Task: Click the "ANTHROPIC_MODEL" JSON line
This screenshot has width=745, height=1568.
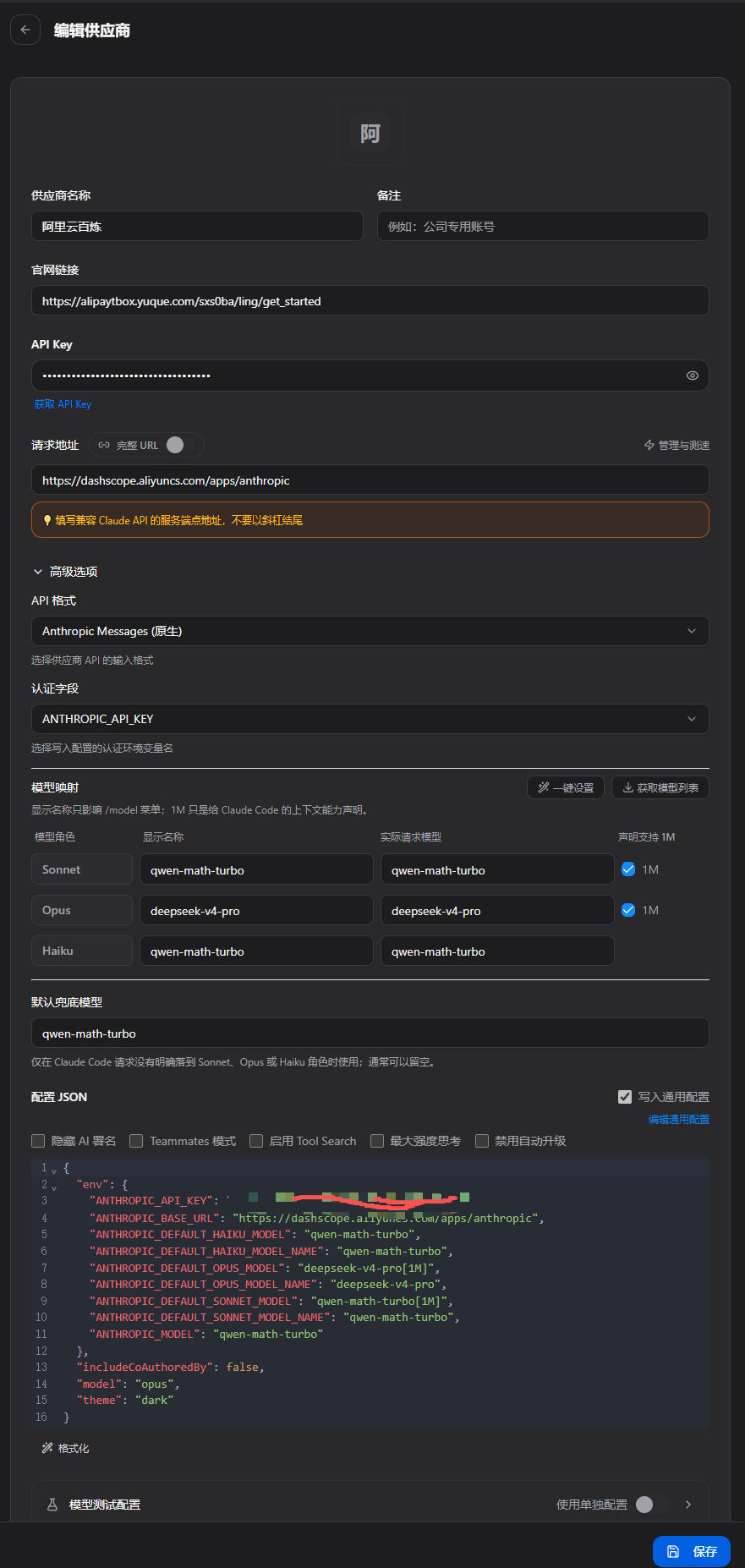Action: pyautogui.click(x=206, y=1334)
